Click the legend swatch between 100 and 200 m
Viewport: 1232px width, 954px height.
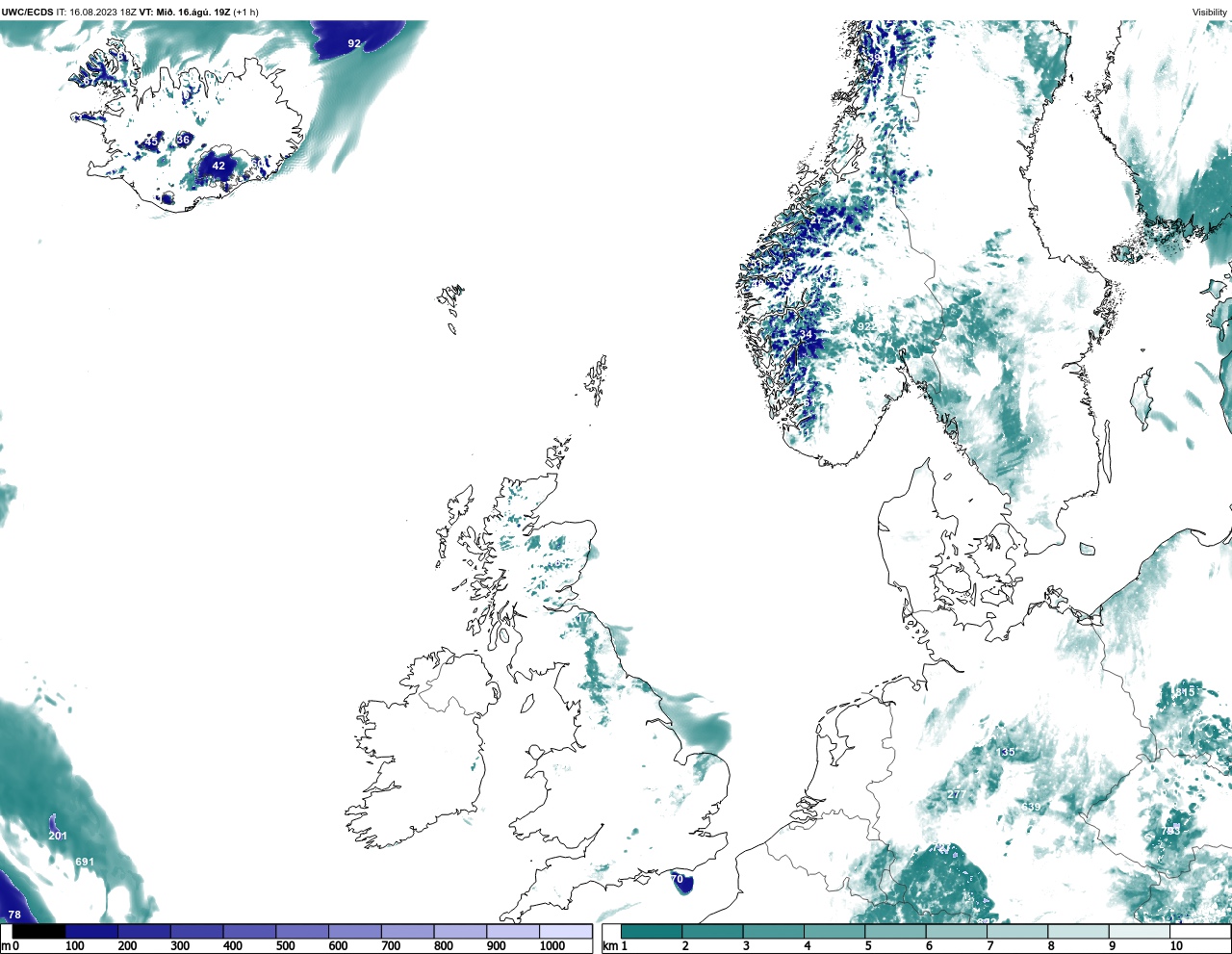click(x=91, y=932)
